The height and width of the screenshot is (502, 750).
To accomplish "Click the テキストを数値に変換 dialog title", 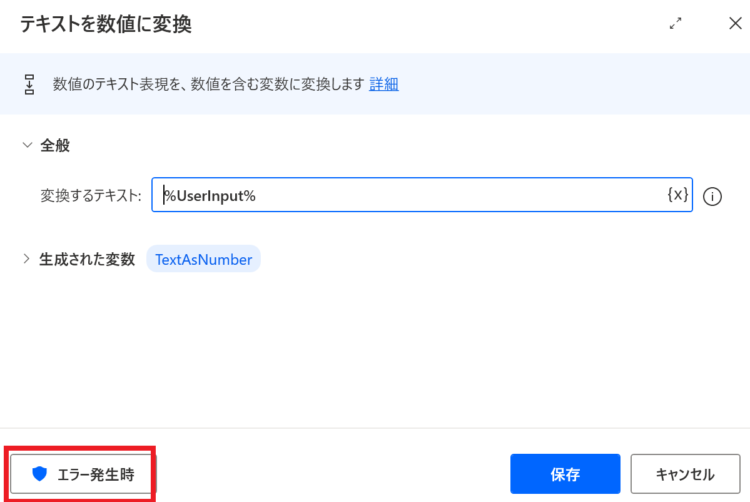I will point(106,23).
